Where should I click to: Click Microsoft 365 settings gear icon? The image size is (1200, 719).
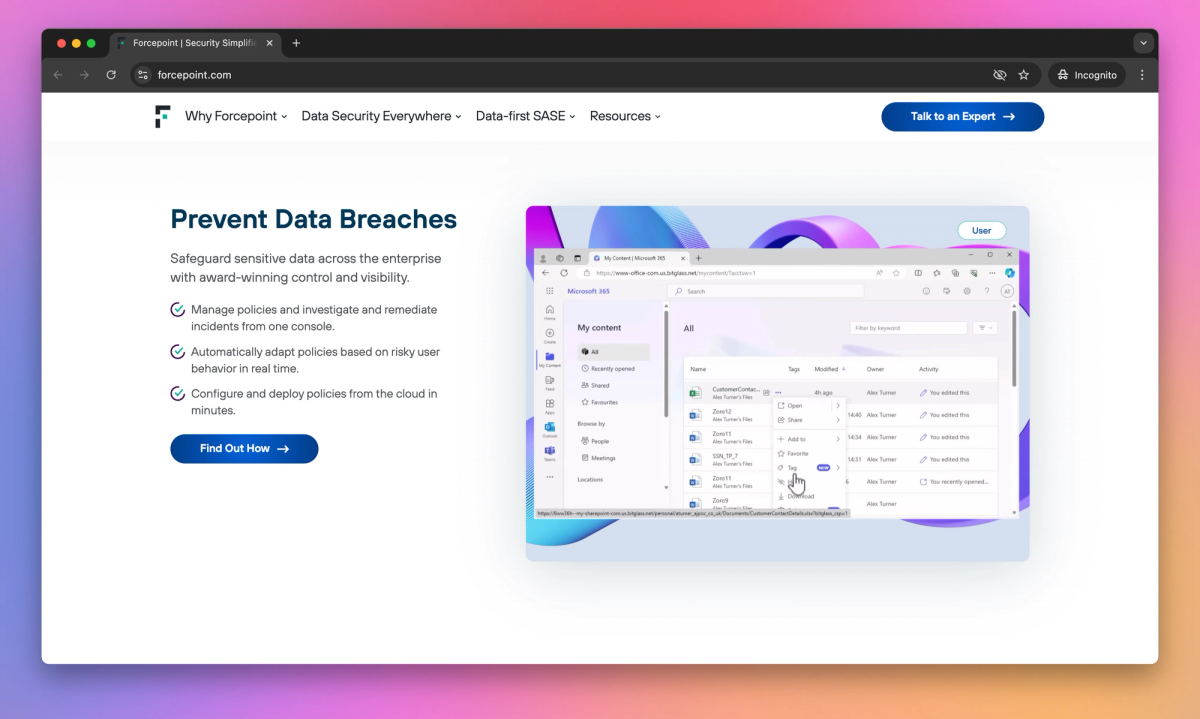coord(966,291)
